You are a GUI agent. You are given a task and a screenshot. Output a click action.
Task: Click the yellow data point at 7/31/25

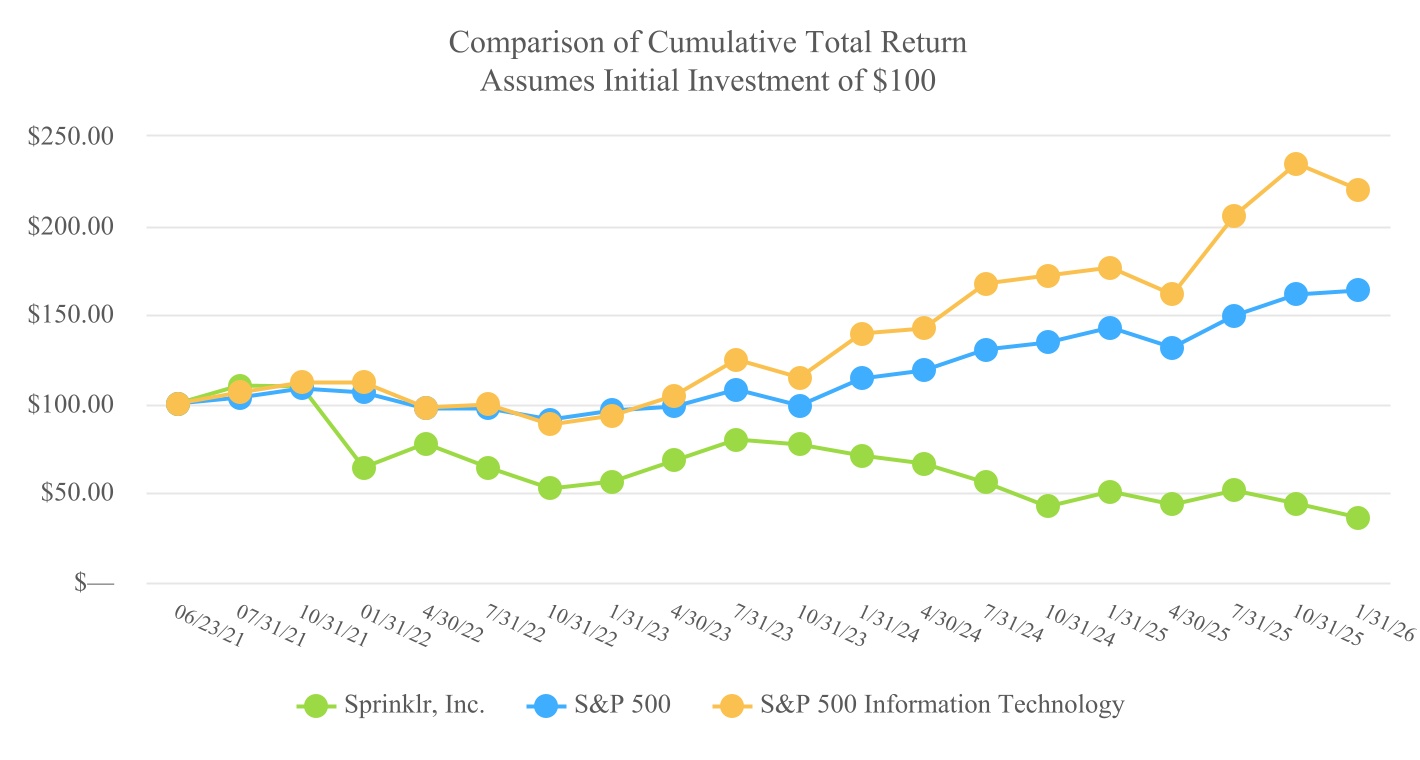1234,216
